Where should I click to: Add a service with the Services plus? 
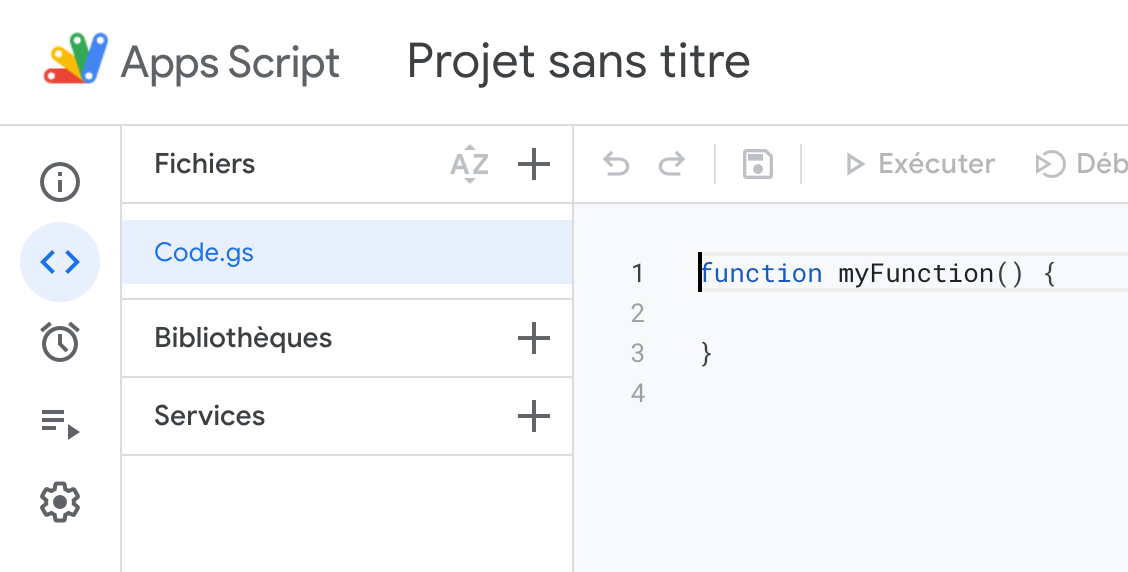(x=534, y=416)
